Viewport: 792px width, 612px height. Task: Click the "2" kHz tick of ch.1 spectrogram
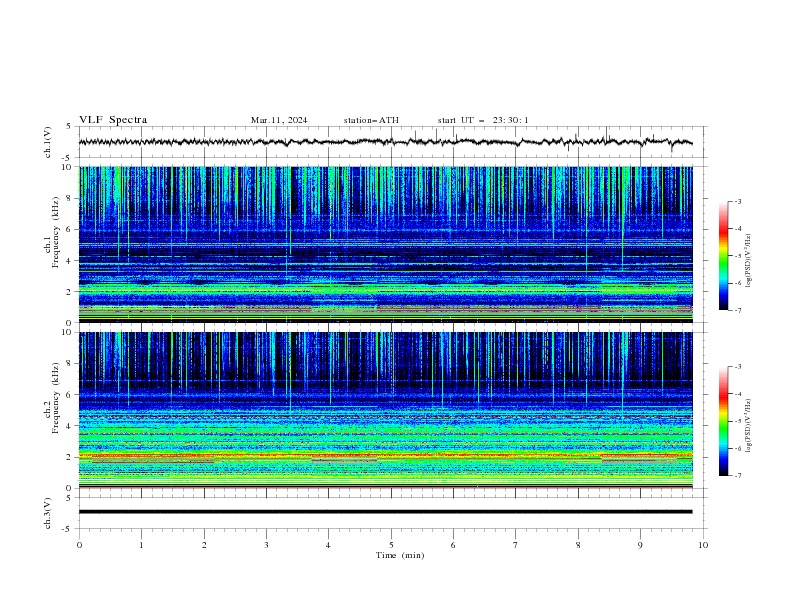[x=71, y=292]
